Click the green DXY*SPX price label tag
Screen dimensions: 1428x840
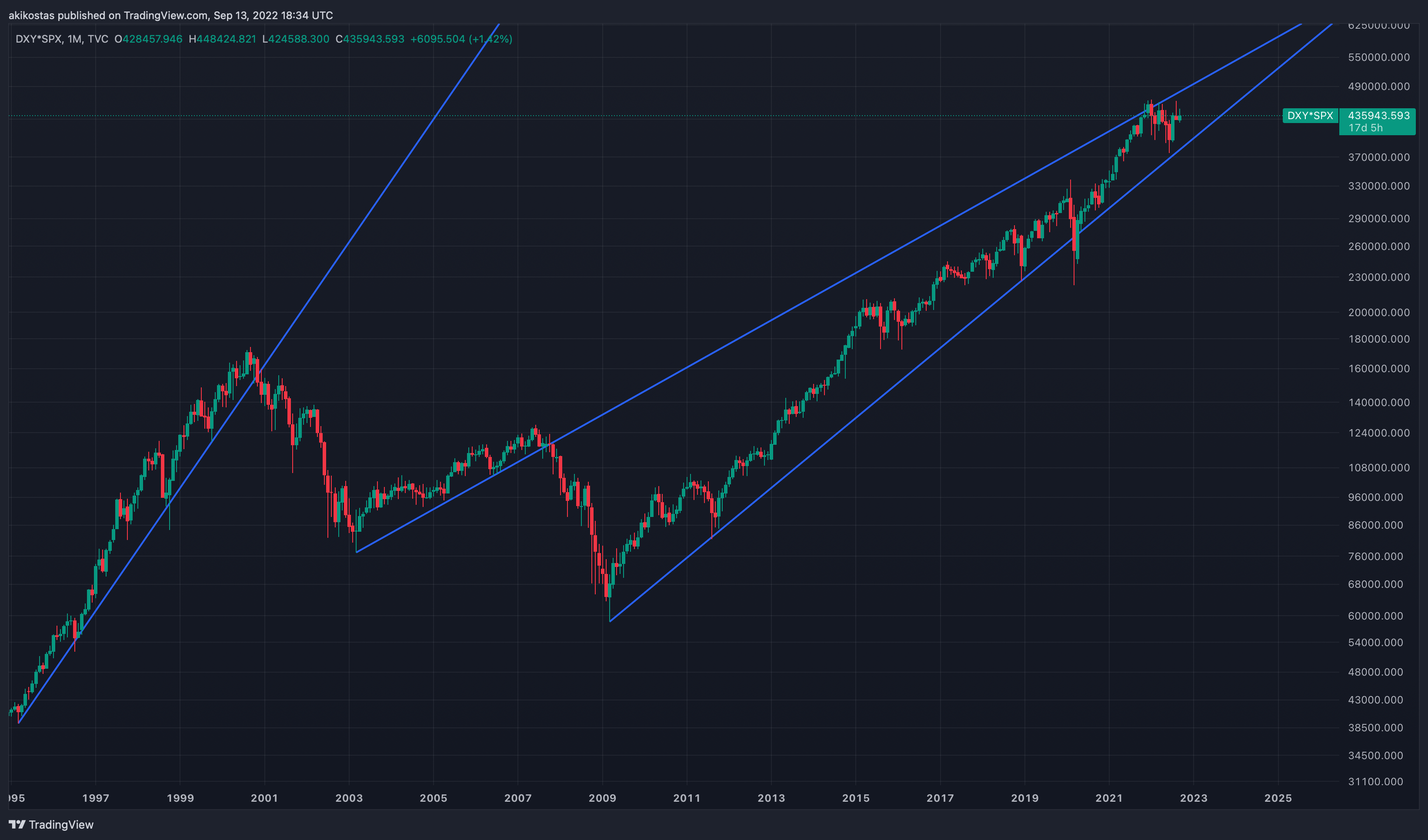coord(1310,116)
